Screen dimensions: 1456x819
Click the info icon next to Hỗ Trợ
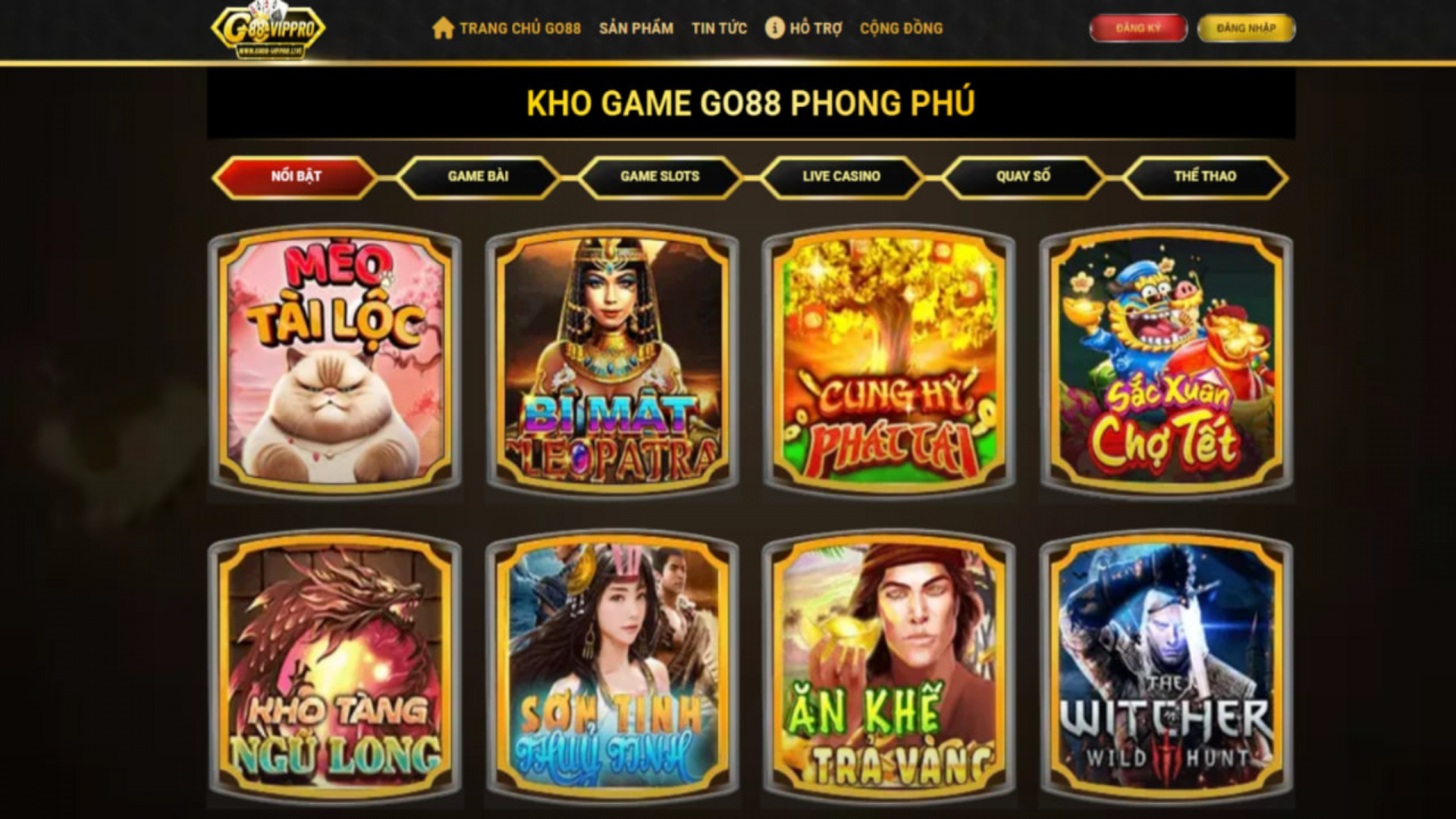pyautogui.click(x=774, y=28)
